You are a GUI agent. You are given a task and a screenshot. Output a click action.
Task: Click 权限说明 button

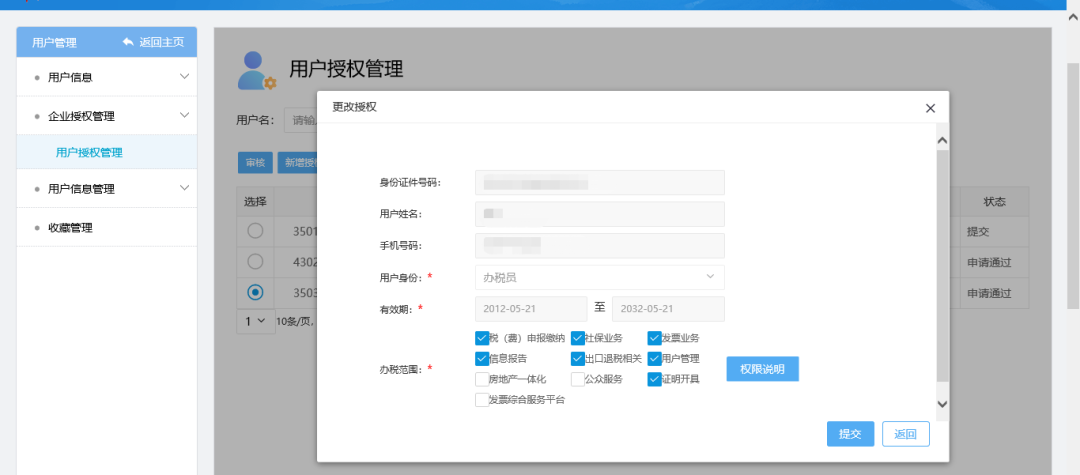(x=762, y=368)
